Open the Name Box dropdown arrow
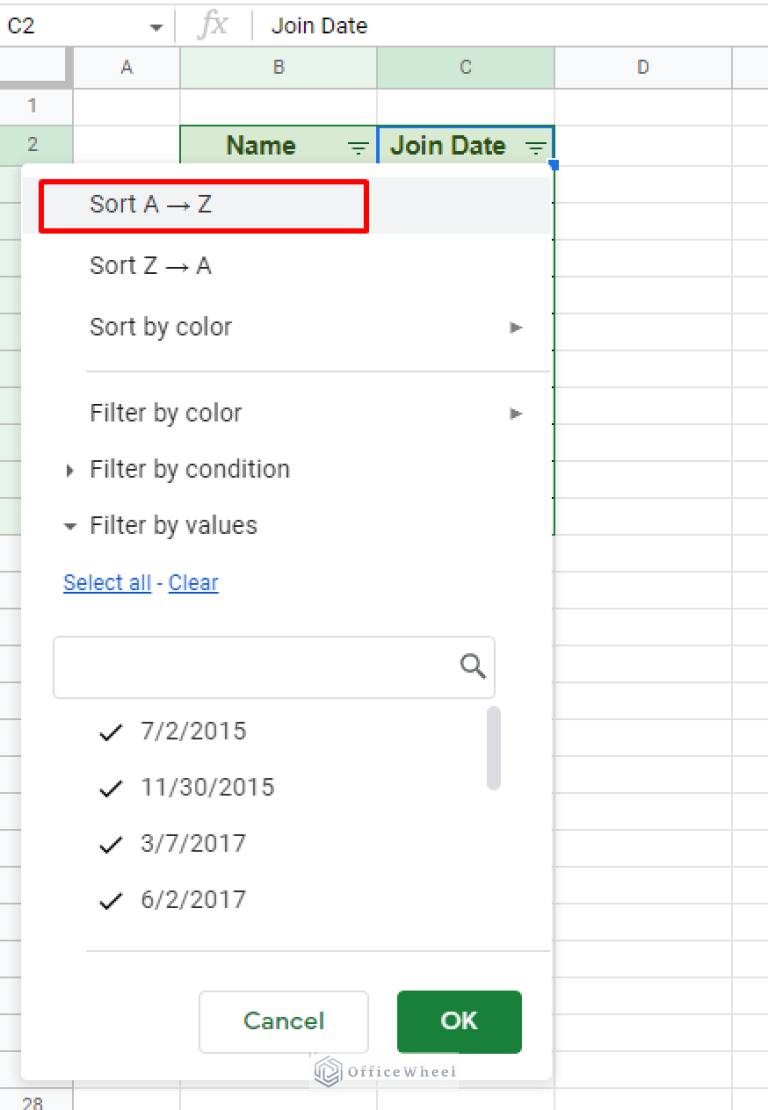768x1110 pixels. (x=156, y=27)
